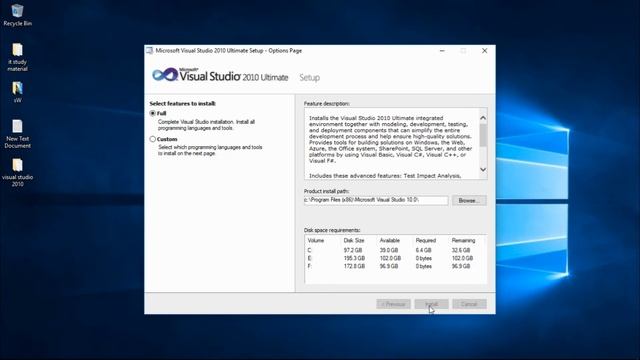Click the Required column header
The width and height of the screenshot is (640, 360).
(426, 240)
